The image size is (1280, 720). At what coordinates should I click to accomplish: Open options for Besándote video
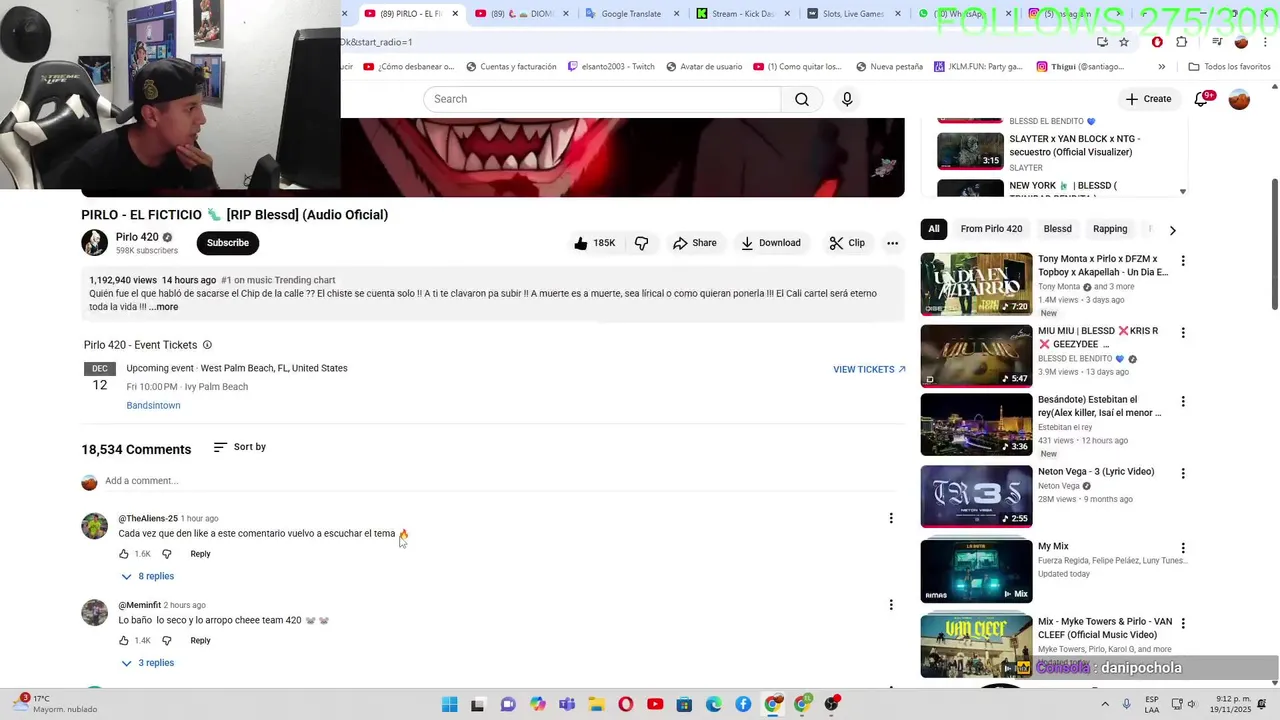pos(1183,401)
